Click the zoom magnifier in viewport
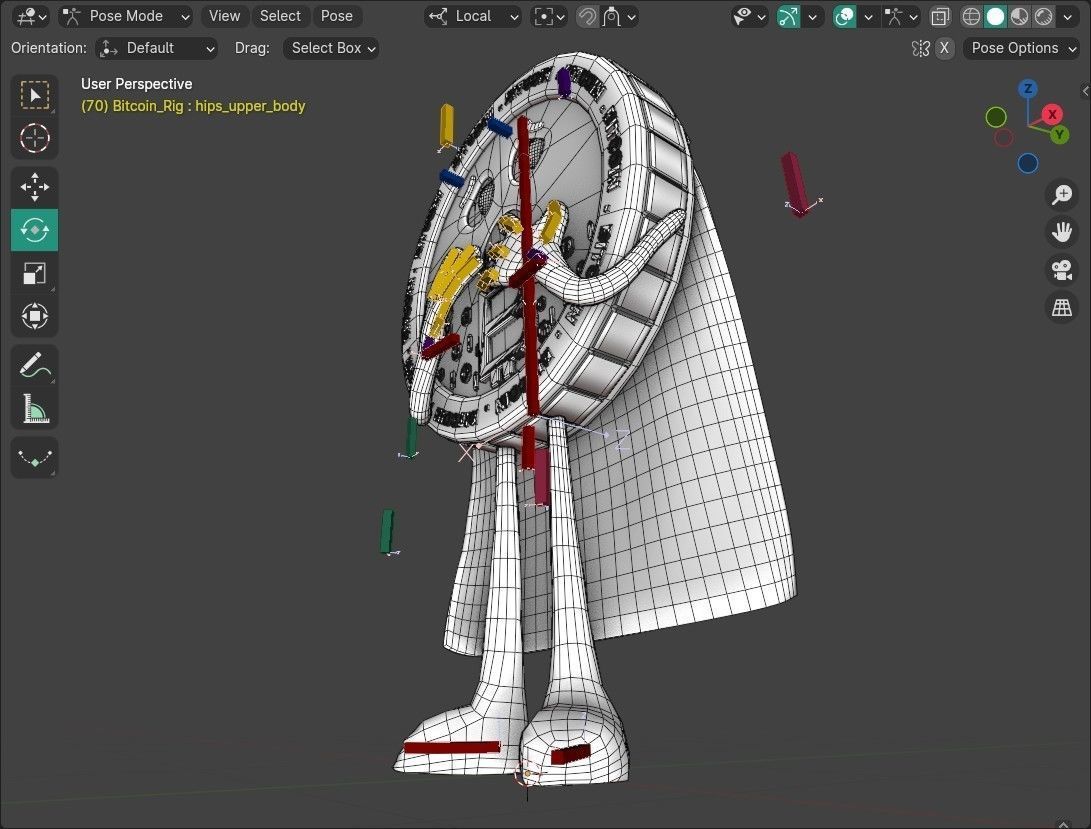The image size is (1091, 829). coord(1062,195)
